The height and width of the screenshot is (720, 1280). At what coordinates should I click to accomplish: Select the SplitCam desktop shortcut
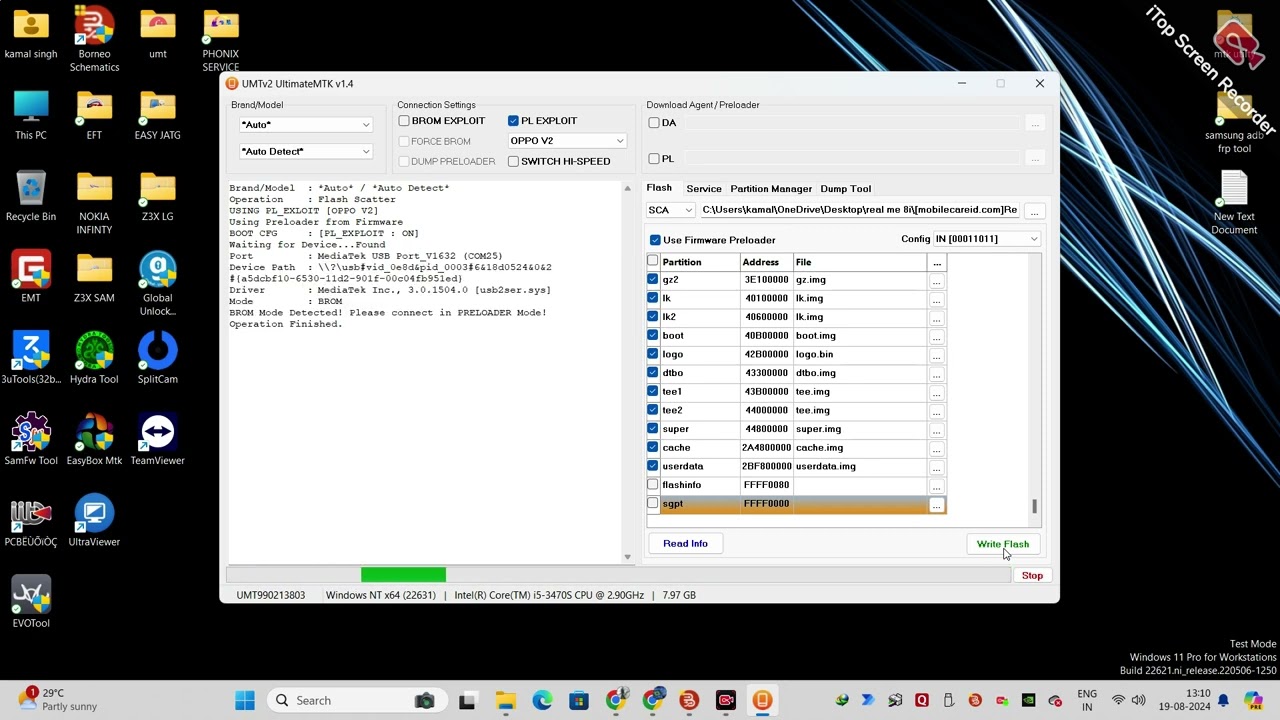pyautogui.click(x=157, y=358)
